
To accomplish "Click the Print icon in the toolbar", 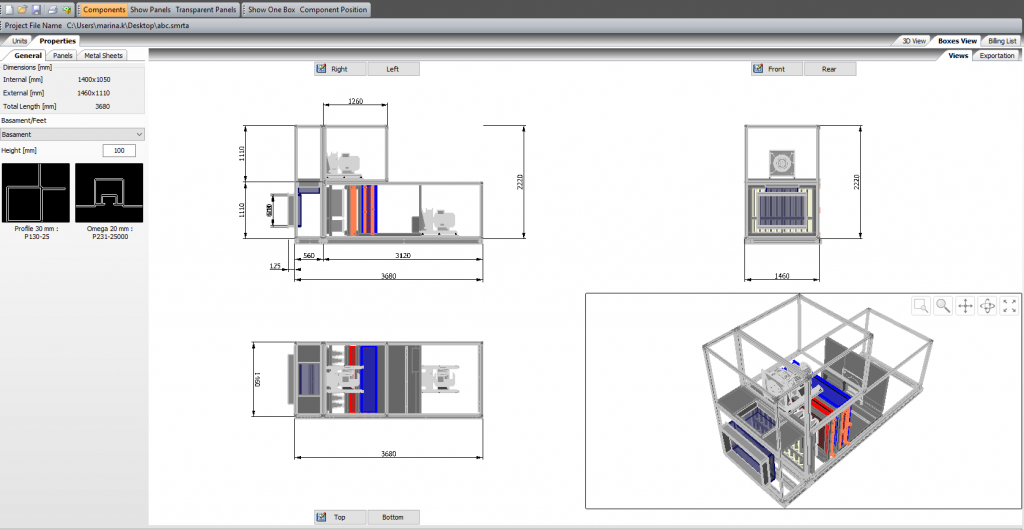I will coord(52,9).
